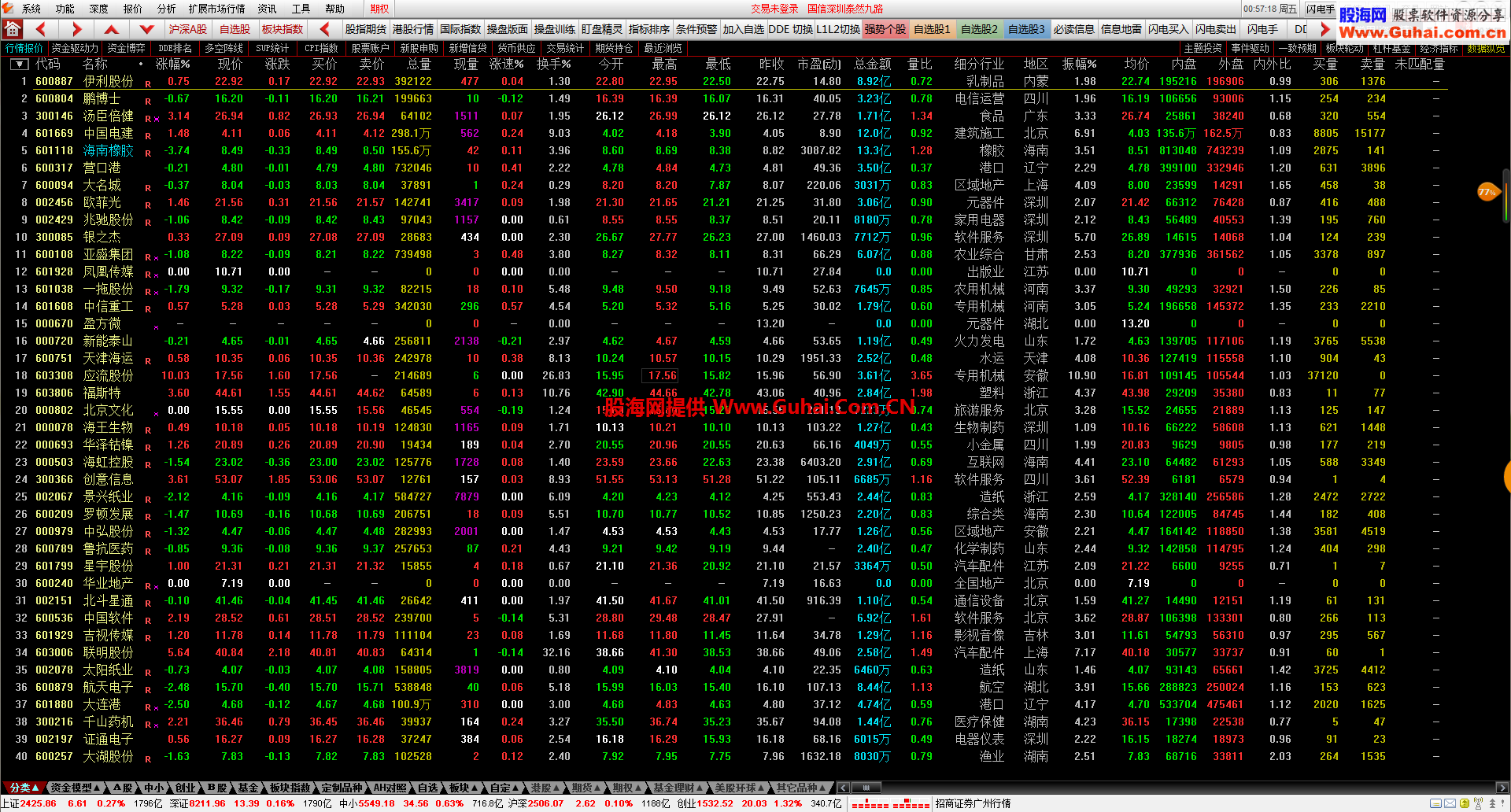Viewport: 1511px width, 812px height.
Task: Click the 闪电卖出 button
Action: pyautogui.click(x=1215, y=29)
